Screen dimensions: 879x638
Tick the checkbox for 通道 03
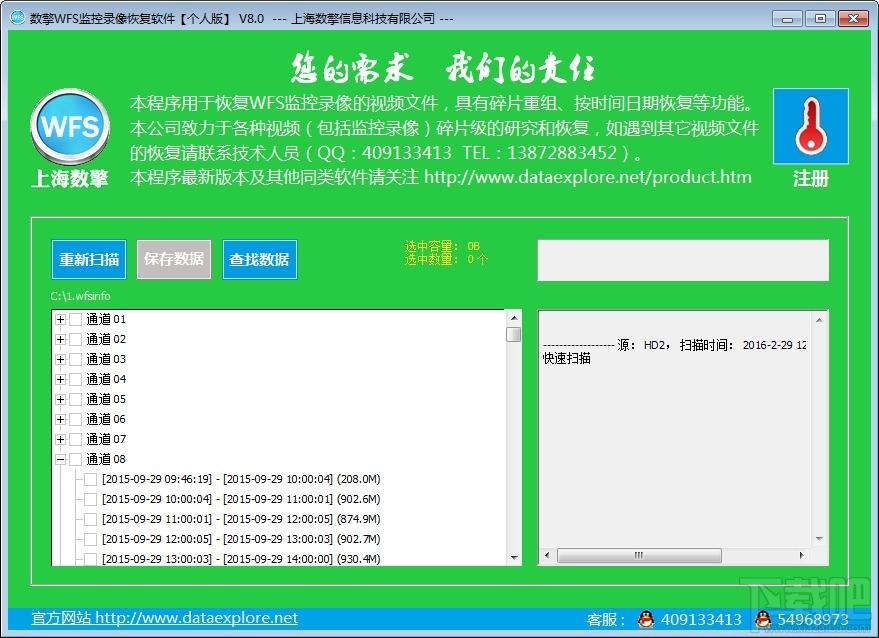[76, 359]
